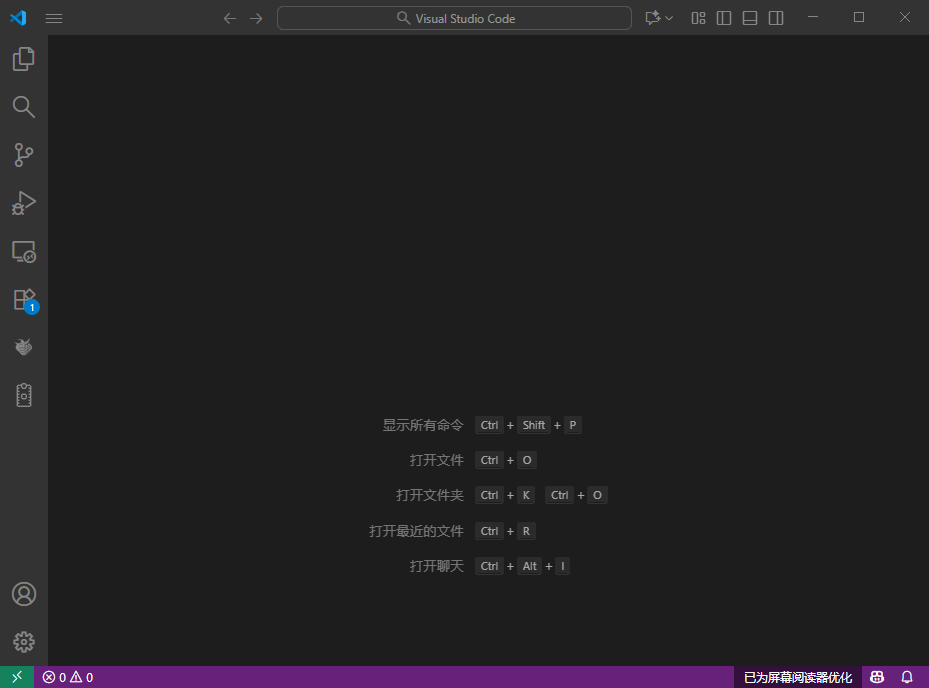Click the remote connection indicator in the status bar
929x688 pixels.
(x=15, y=676)
